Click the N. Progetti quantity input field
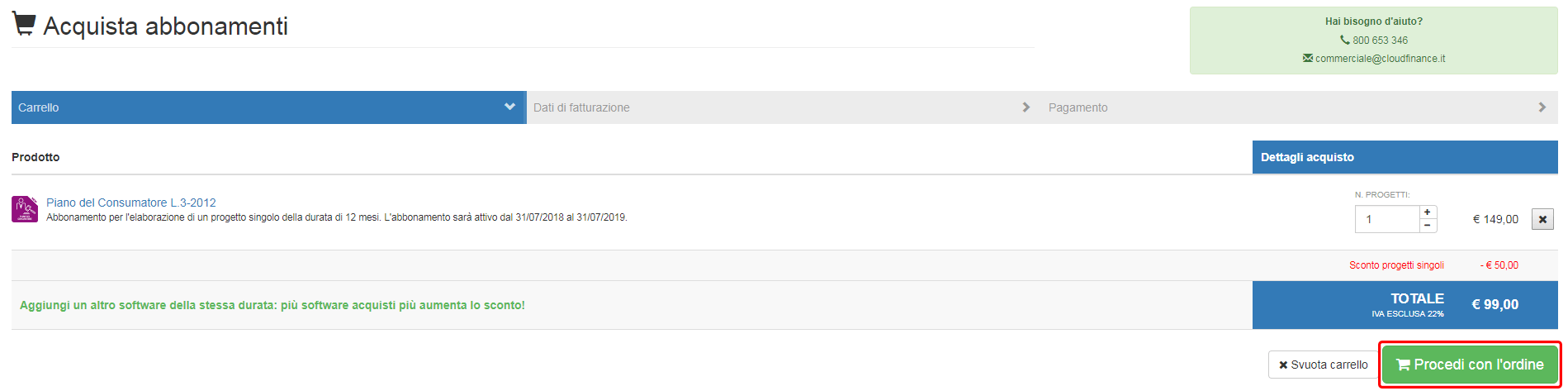The image size is (1568, 391). tap(1387, 219)
